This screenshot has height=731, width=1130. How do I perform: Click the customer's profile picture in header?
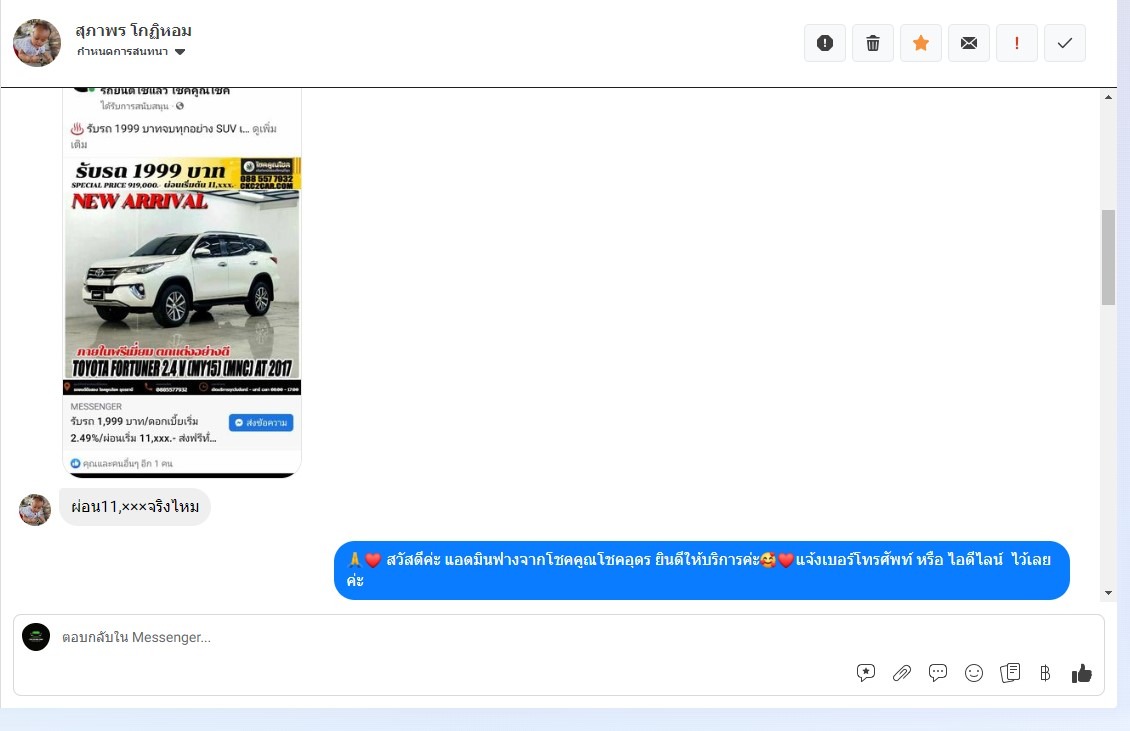(x=37, y=43)
